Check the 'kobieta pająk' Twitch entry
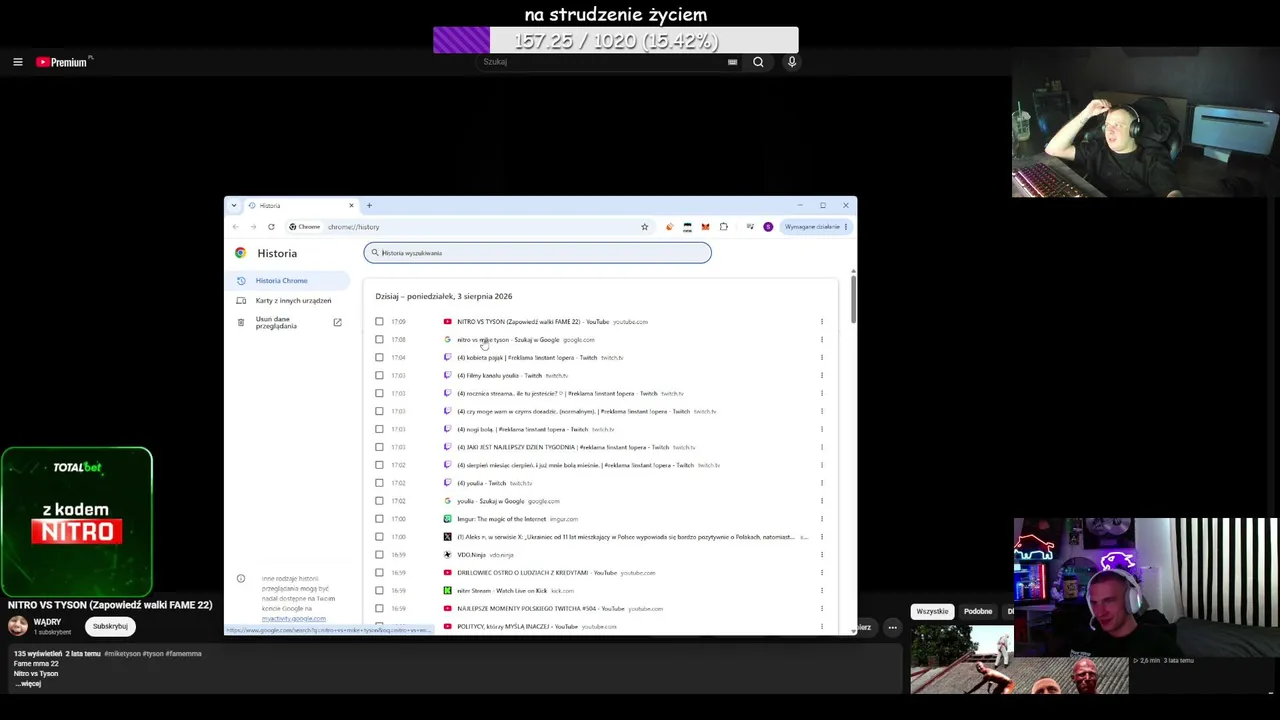The height and width of the screenshot is (720, 1280). click(x=379, y=358)
